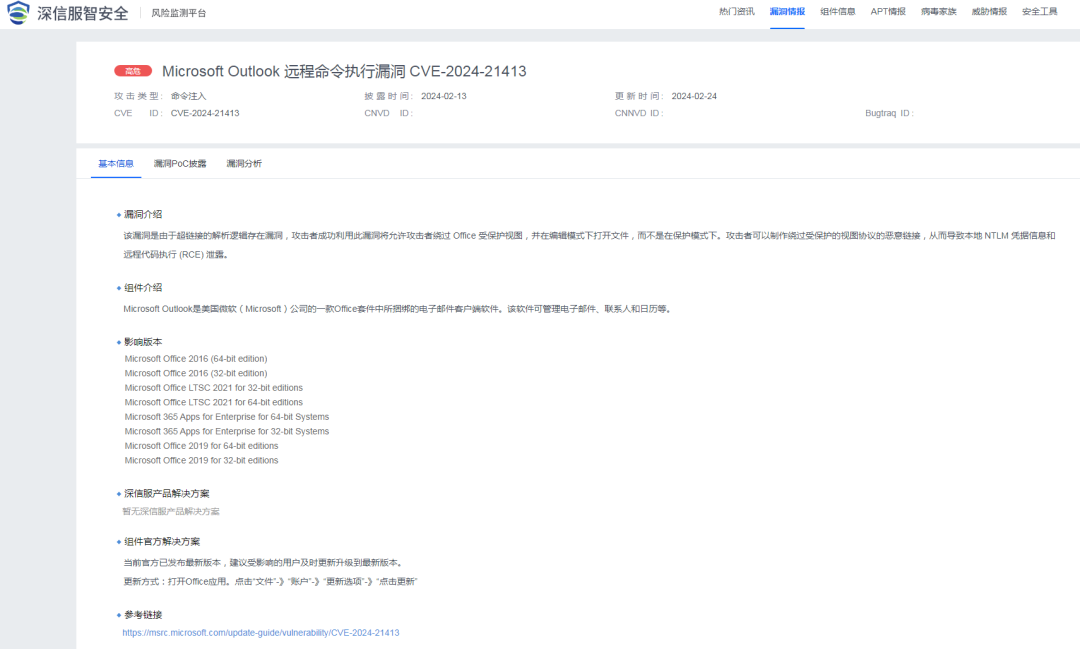Open the msrc.microsoft.com CVE-2024-21413 reference link
The height and width of the screenshot is (649, 1080).
260,632
